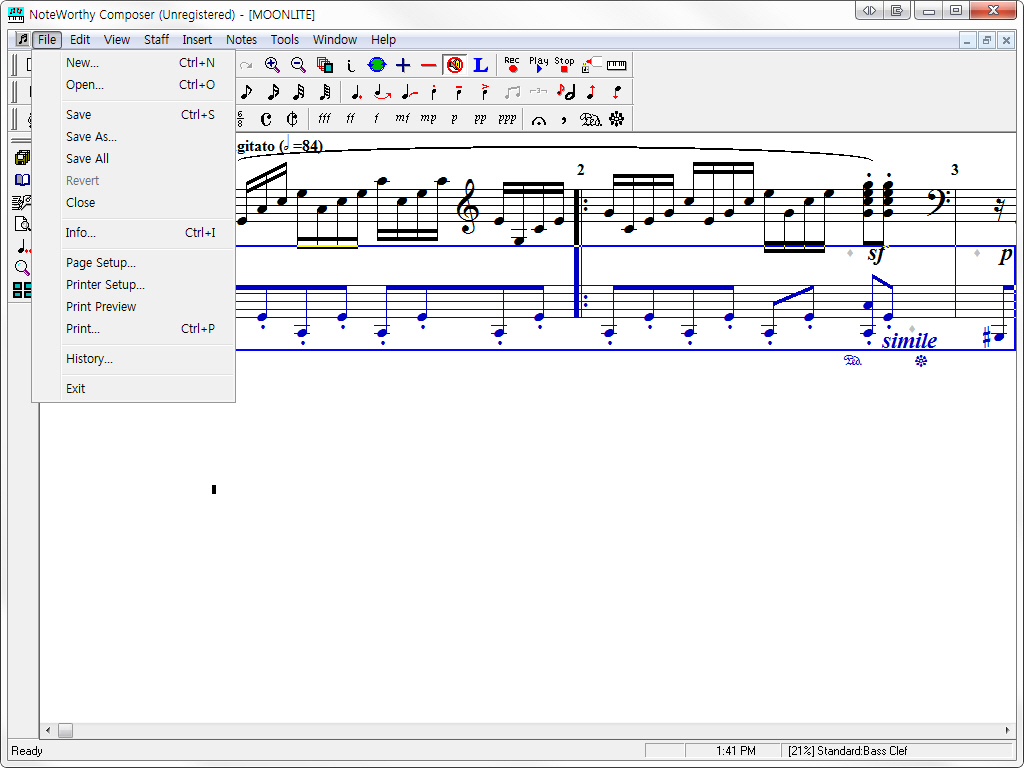Toggle the tenuto articulation
Viewport: 1024px width, 768px height.
click(459, 92)
